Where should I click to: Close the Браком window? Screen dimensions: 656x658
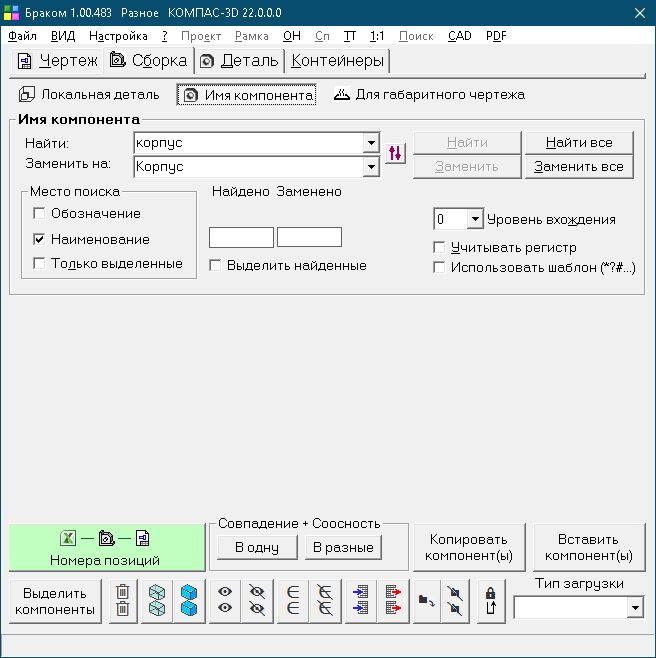[x=640, y=13]
